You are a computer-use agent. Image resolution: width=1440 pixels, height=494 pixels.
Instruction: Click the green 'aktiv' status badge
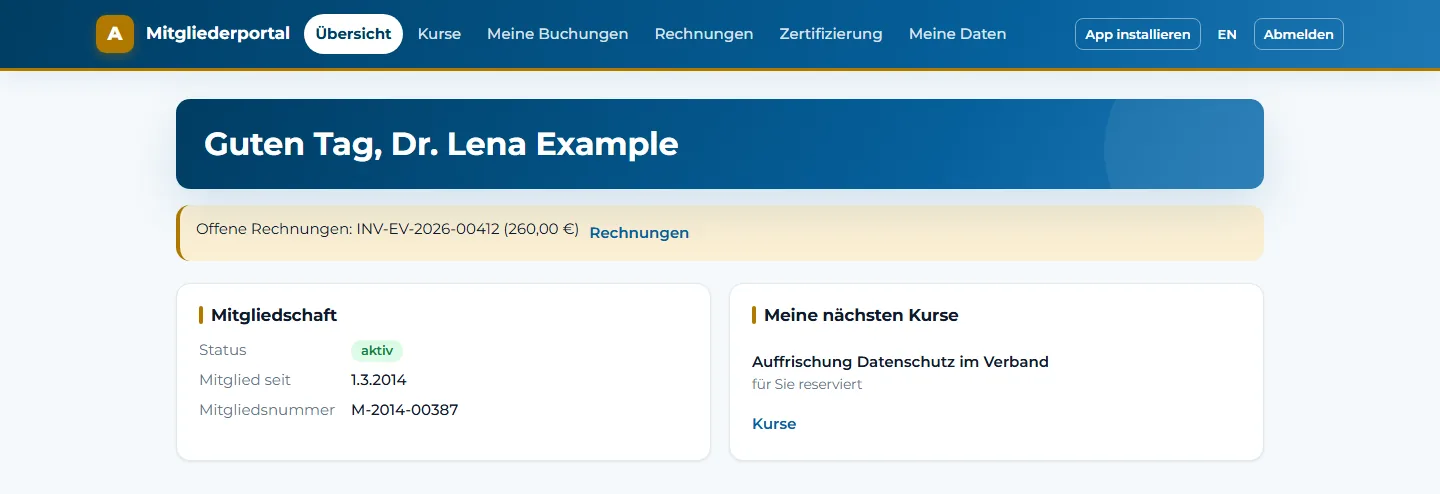click(x=377, y=351)
